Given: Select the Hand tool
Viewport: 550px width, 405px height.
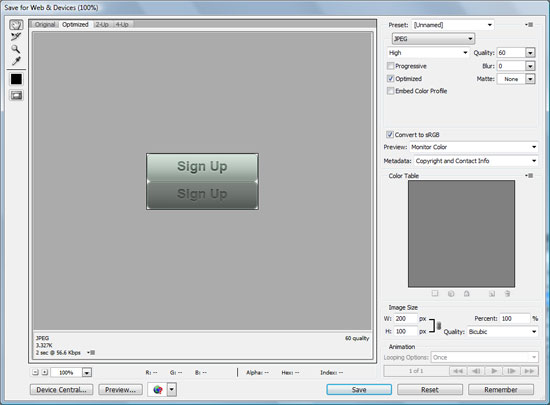Looking at the screenshot, I should pyautogui.click(x=16, y=25).
